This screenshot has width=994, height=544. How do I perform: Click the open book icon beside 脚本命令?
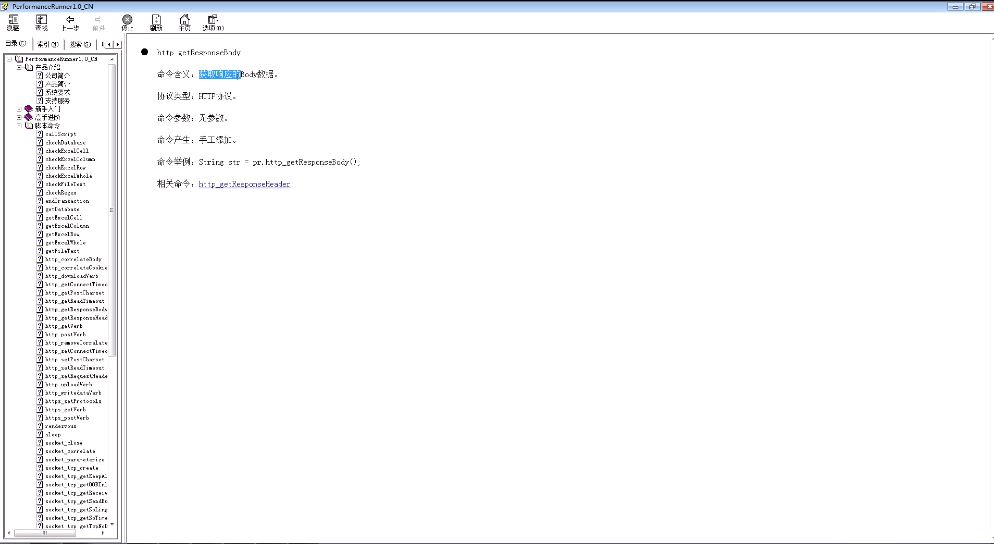point(29,126)
